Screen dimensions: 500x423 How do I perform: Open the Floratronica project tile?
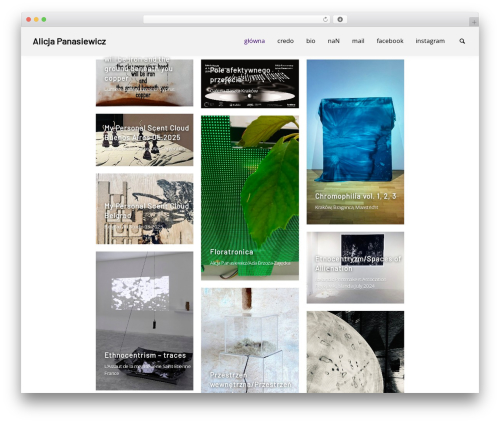tap(250, 198)
